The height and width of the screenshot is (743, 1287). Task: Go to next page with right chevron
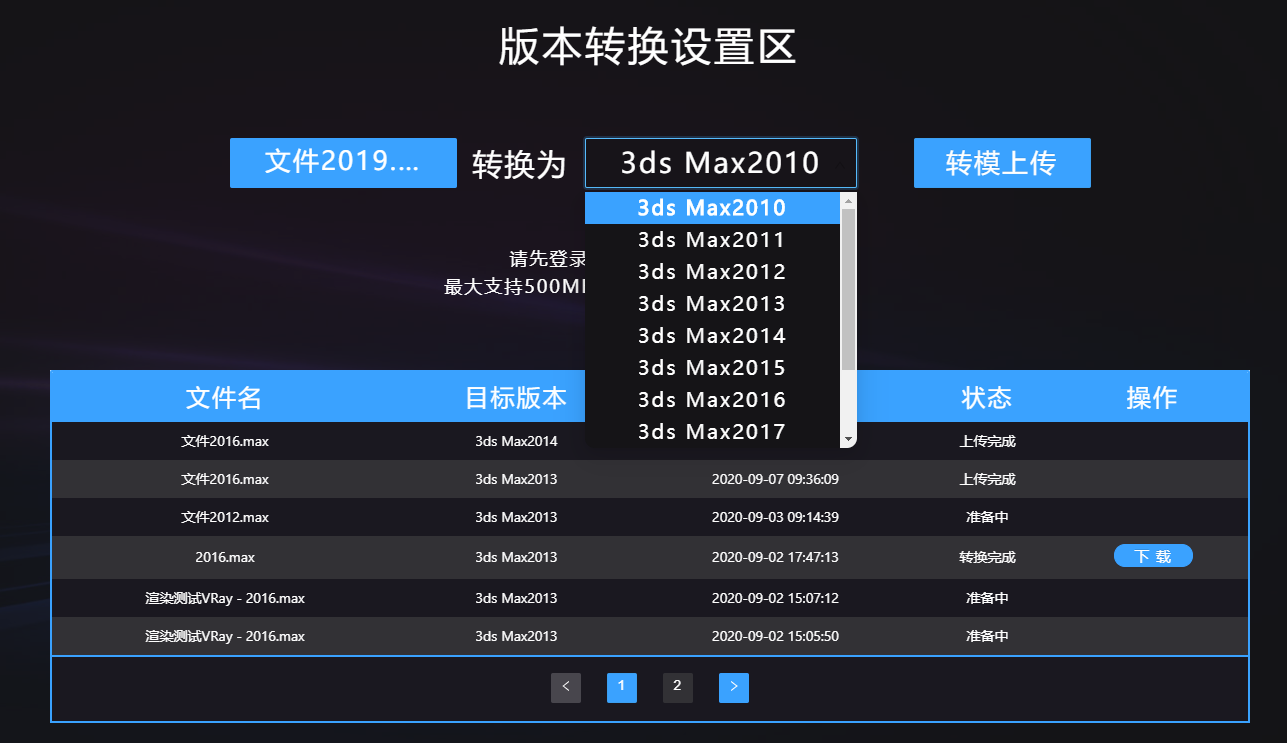[734, 687]
